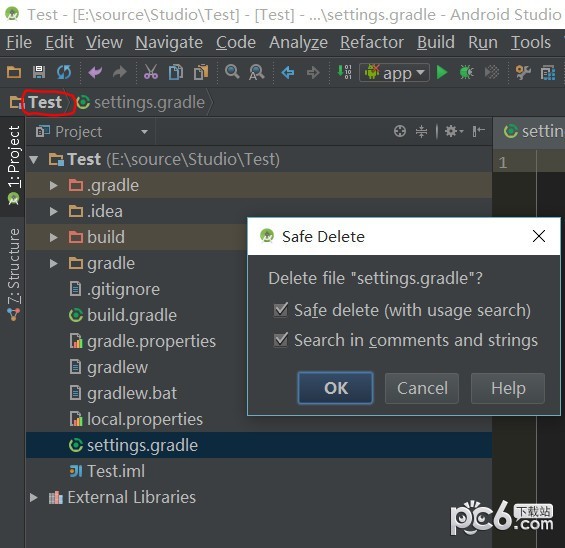Open the Run menu
The width and height of the screenshot is (565, 548).
(x=483, y=43)
